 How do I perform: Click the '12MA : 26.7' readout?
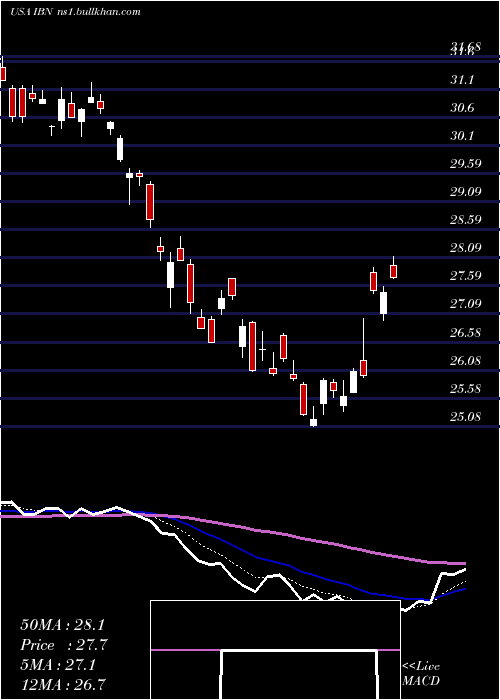click(x=62, y=685)
